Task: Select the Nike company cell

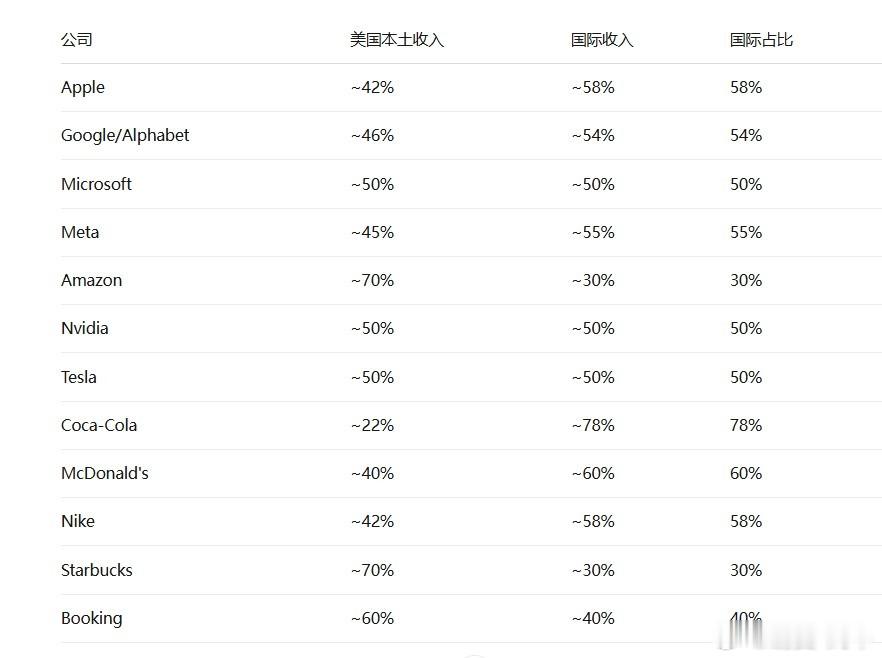Action: pyautogui.click(x=78, y=521)
